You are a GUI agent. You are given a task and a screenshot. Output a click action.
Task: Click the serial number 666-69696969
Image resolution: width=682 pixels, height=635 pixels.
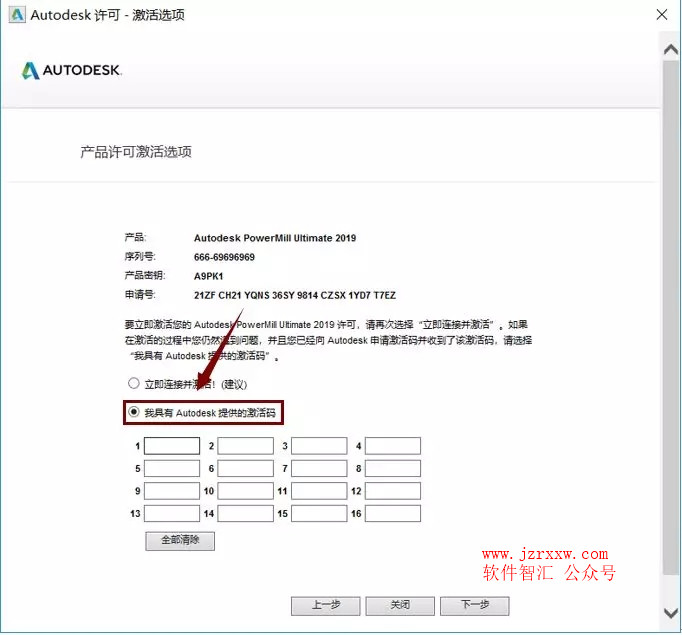[x=224, y=257]
